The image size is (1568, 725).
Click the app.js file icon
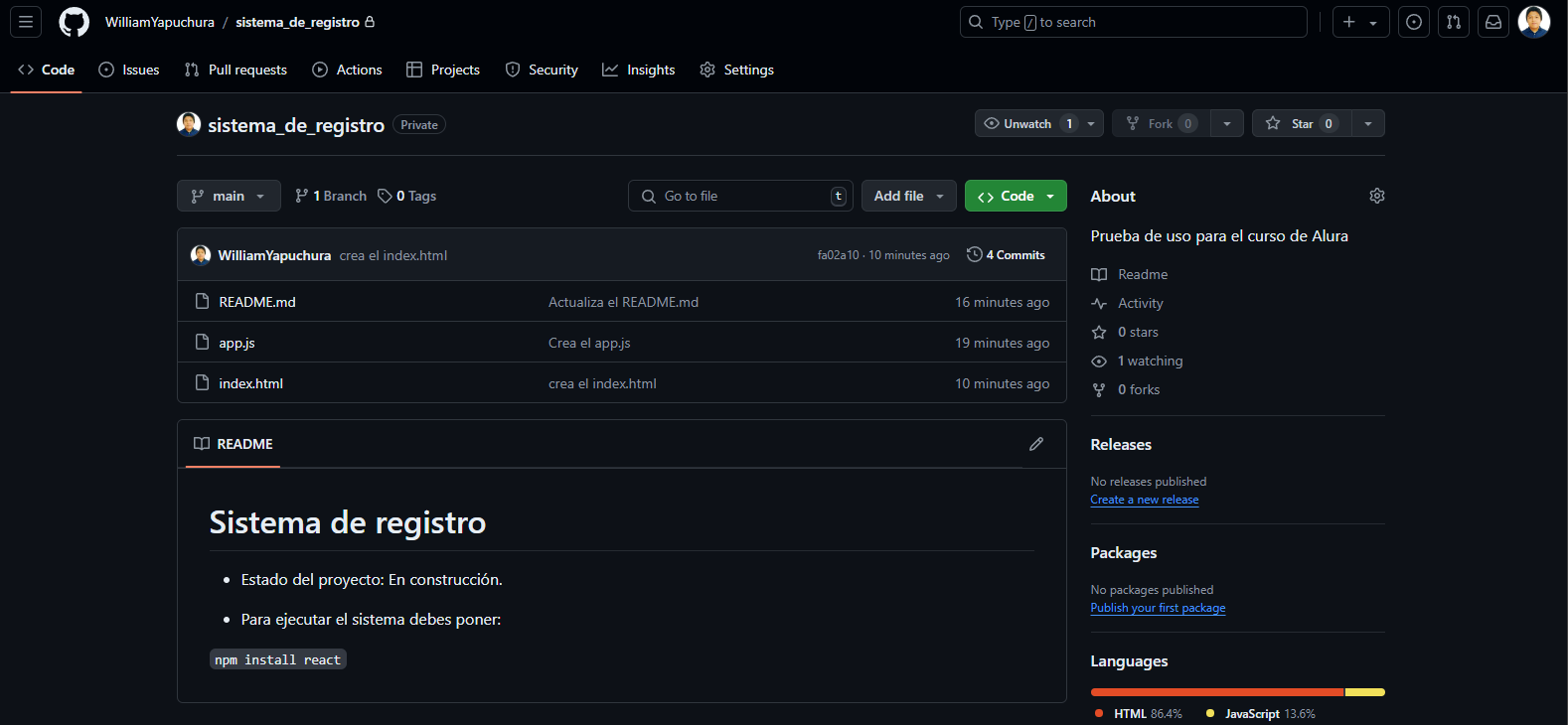(202, 342)
